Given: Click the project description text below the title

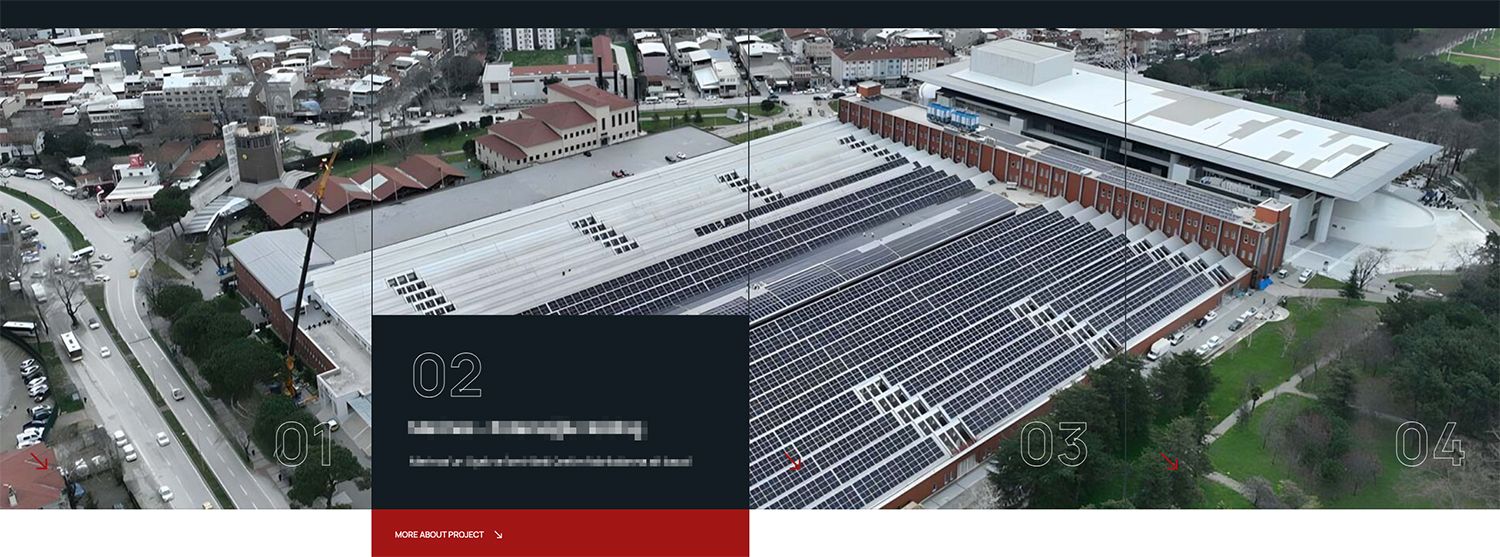Looking at the screenshot, I should [550, 462].
